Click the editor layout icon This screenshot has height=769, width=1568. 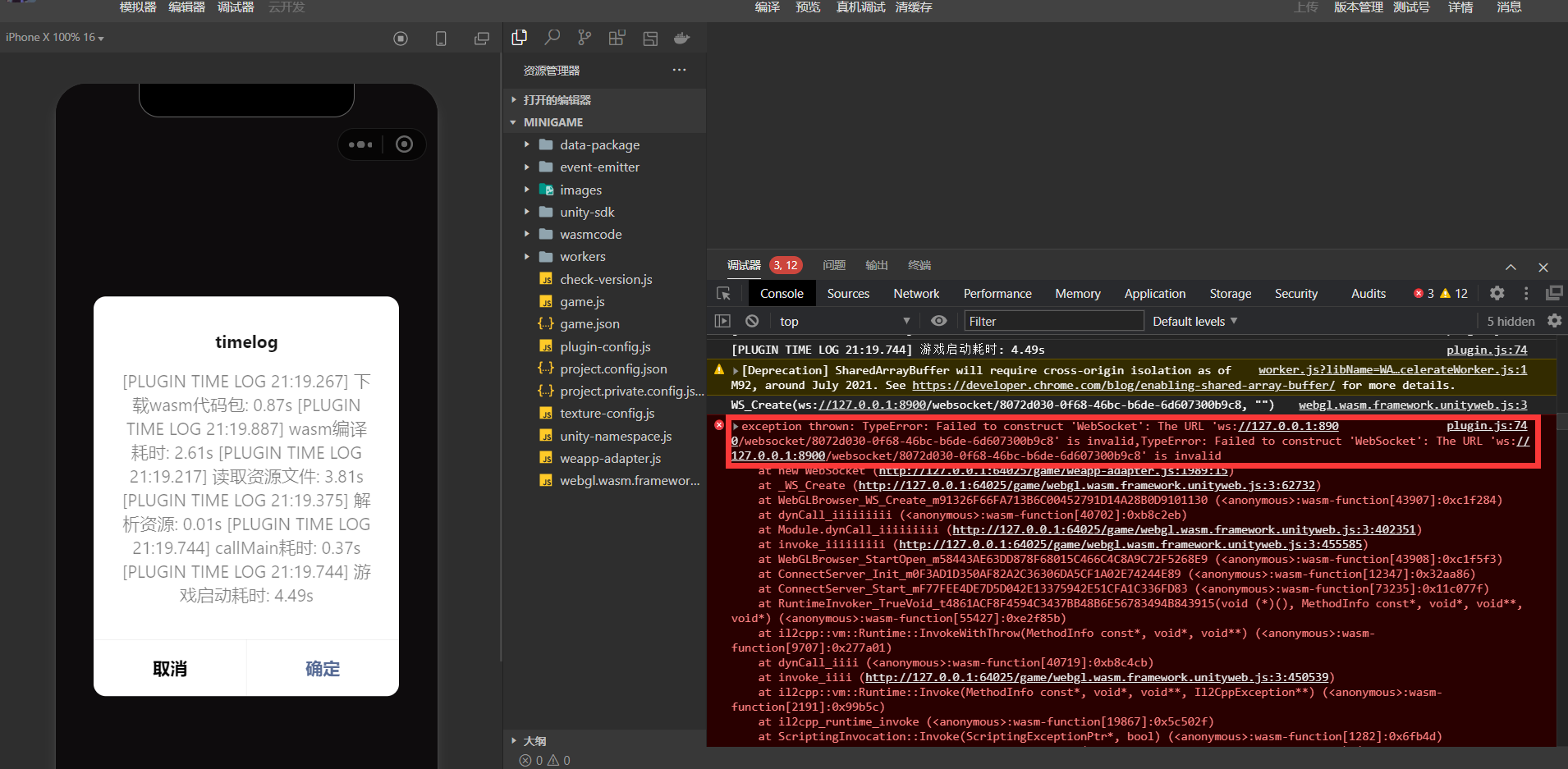(650, 39)
